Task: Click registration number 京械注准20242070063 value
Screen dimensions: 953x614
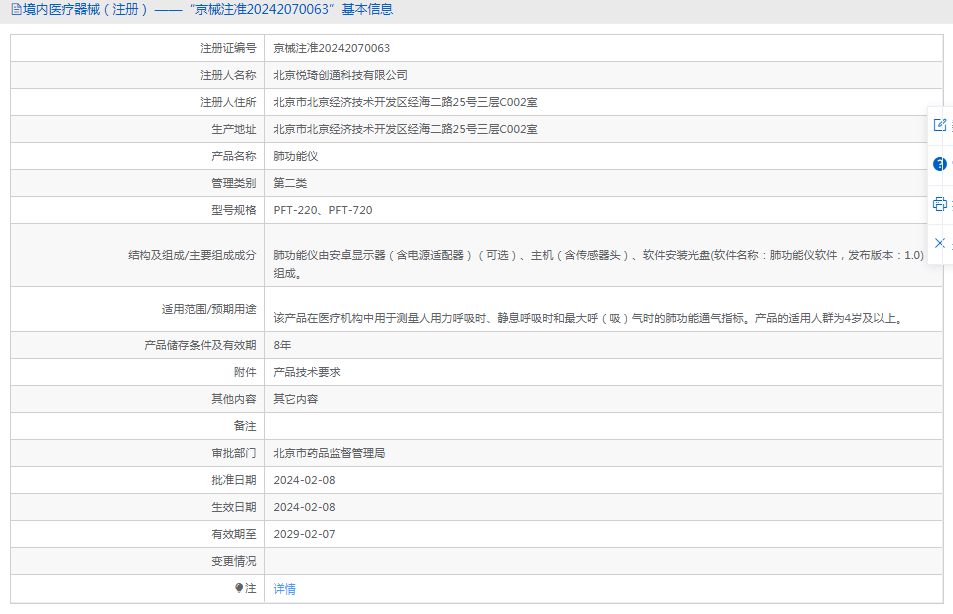Action: coord(332,48)
